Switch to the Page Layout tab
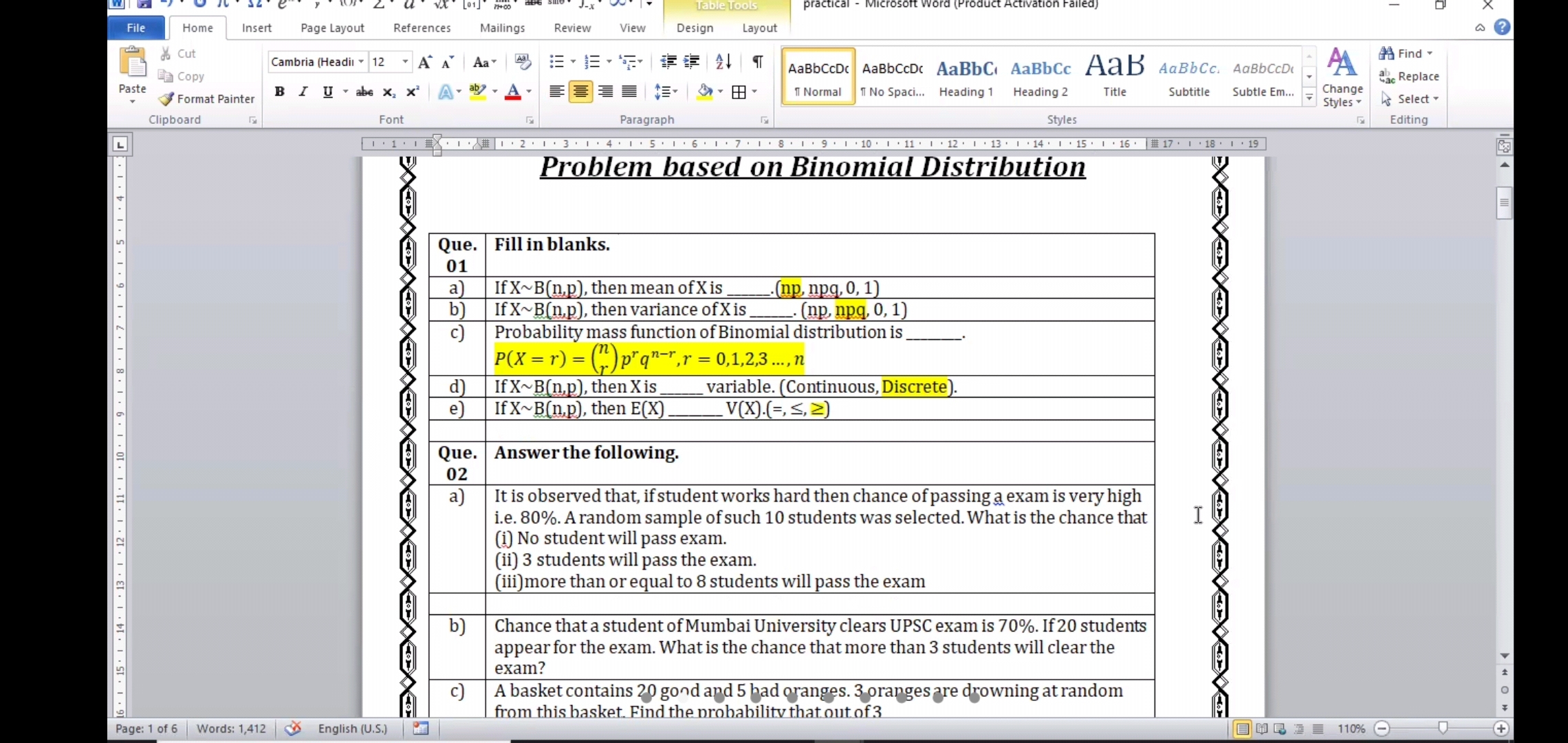 pos(332,28)
